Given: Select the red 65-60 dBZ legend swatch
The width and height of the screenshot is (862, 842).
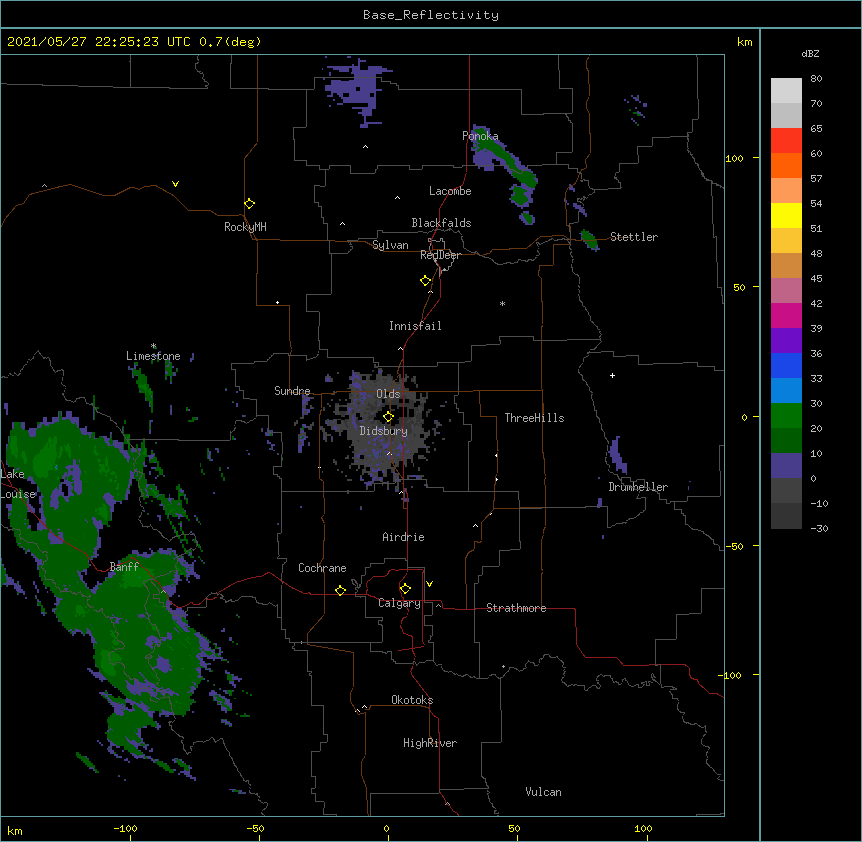Looking at the screenshot, I should (x=786, y=141).
